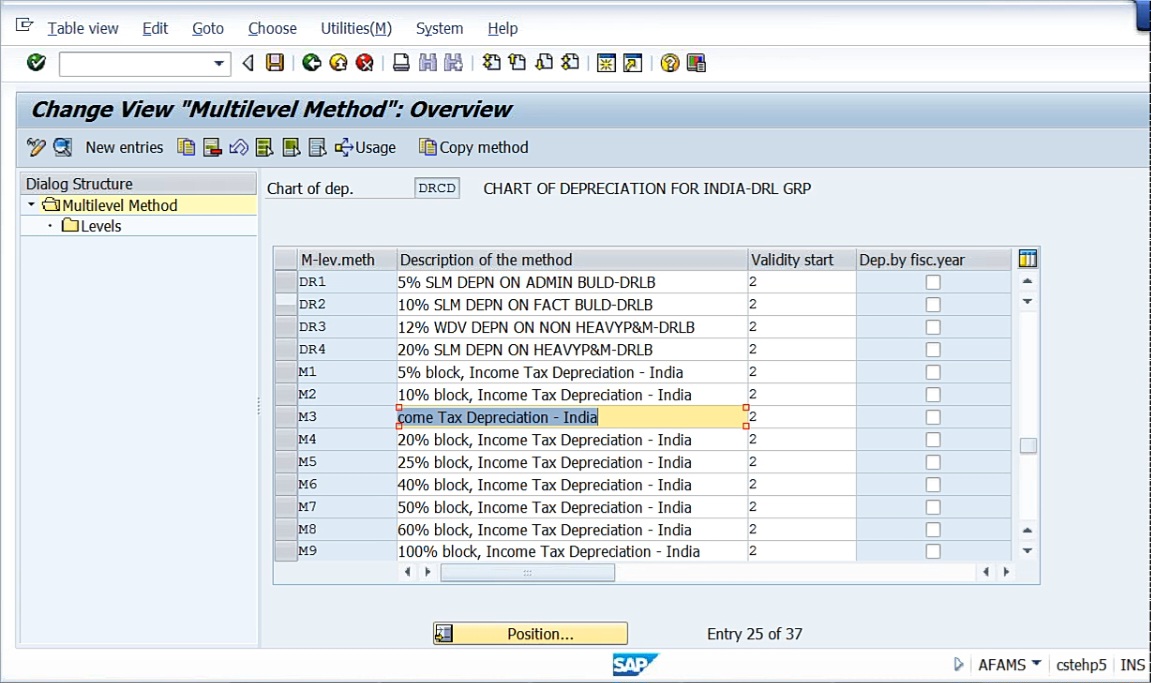The image size is (1151, 683).
Task: Go to Next Page icon
Action: pos(544,63)
